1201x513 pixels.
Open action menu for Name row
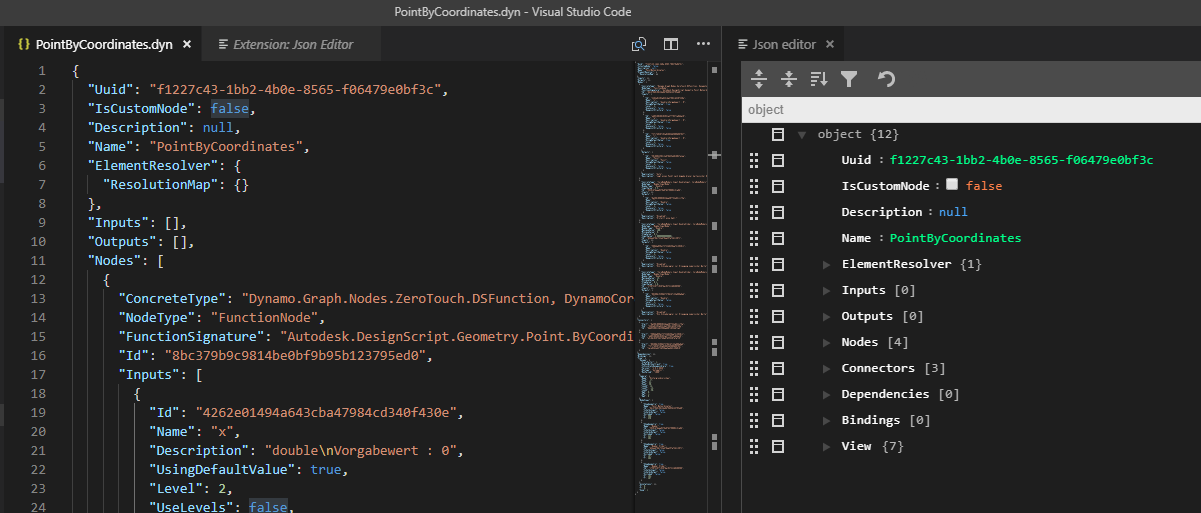click(x=778, y=238)
